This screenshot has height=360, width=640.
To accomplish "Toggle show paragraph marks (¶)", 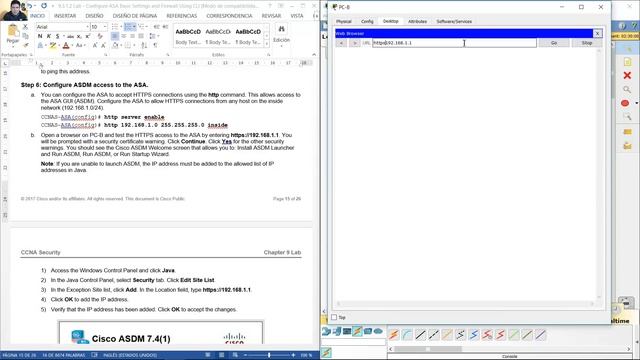I will pyautogui.click(x=156, y=46).
